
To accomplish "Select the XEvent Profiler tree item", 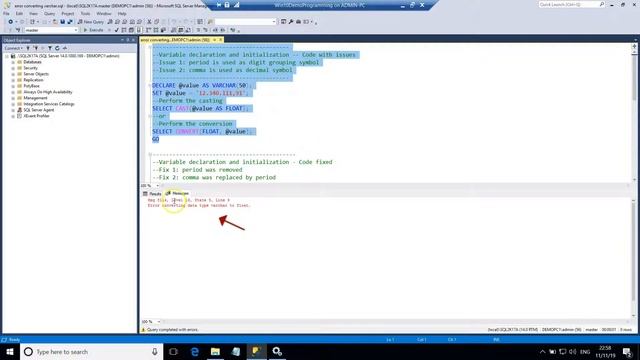I will point(36,116).
